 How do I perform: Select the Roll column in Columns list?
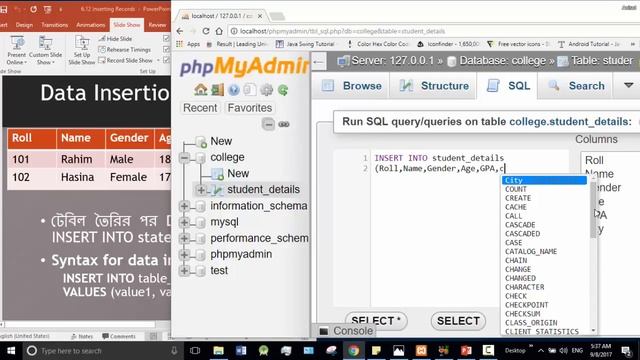click(594, 160)
